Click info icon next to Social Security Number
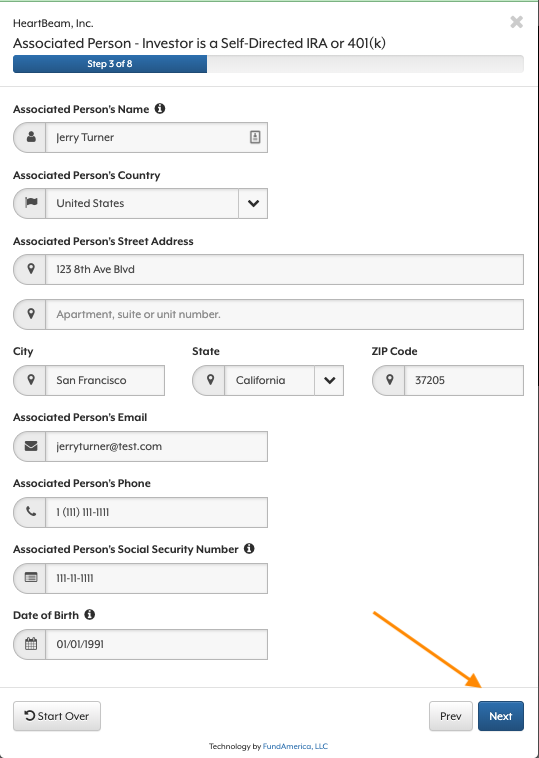Image resolution: width=539 pixels, height=758 pixels. tap(249, 549)
